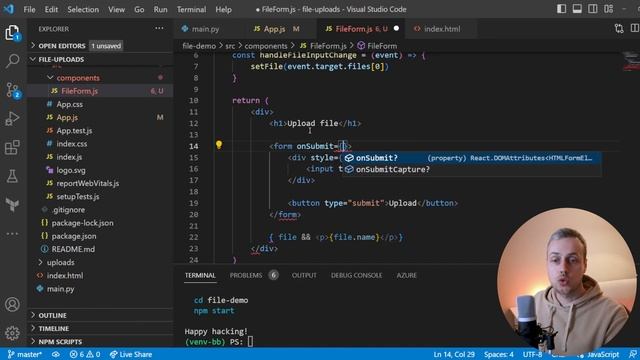Open reportWebVitals.js from the explorer
640x360 pixels.
(x=100, y=183)
